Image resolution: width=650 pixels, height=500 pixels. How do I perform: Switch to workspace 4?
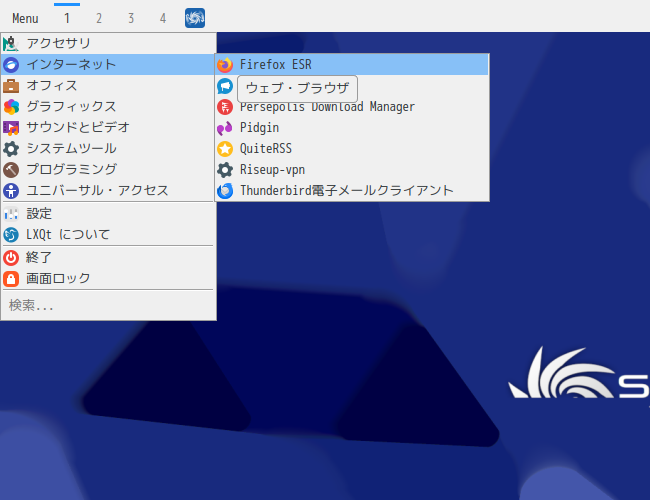pos(163,18)
